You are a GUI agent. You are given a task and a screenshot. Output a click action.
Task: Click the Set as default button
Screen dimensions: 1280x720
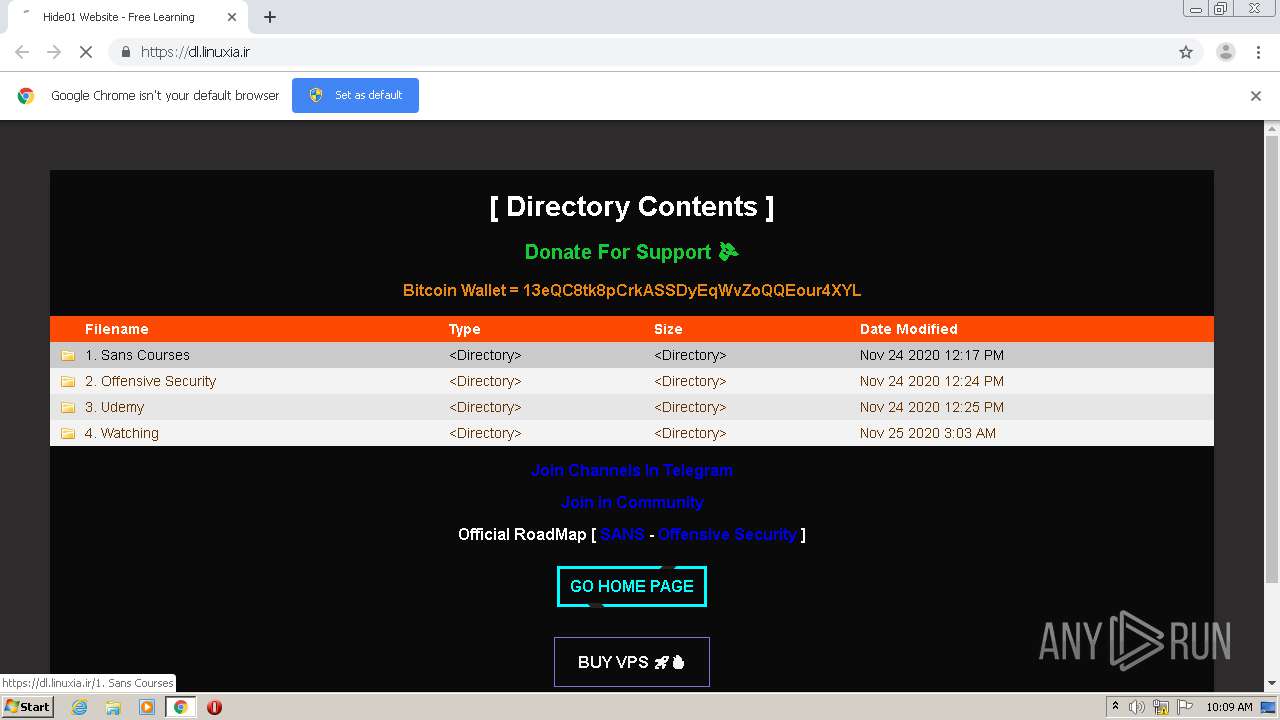coord(355,95)
